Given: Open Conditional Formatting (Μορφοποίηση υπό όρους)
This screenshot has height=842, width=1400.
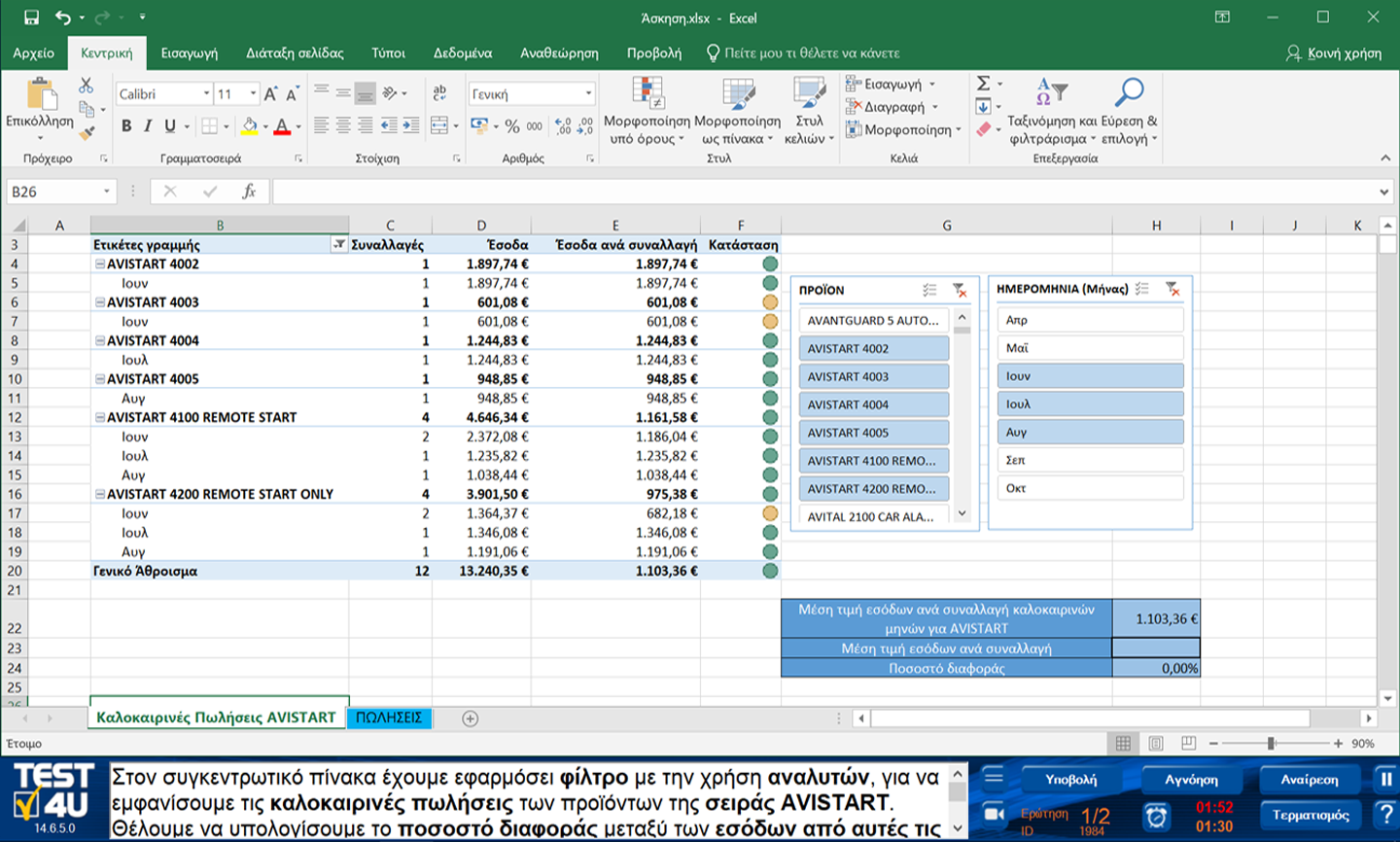Looking at the screenshot, I should tap(647, 111).
